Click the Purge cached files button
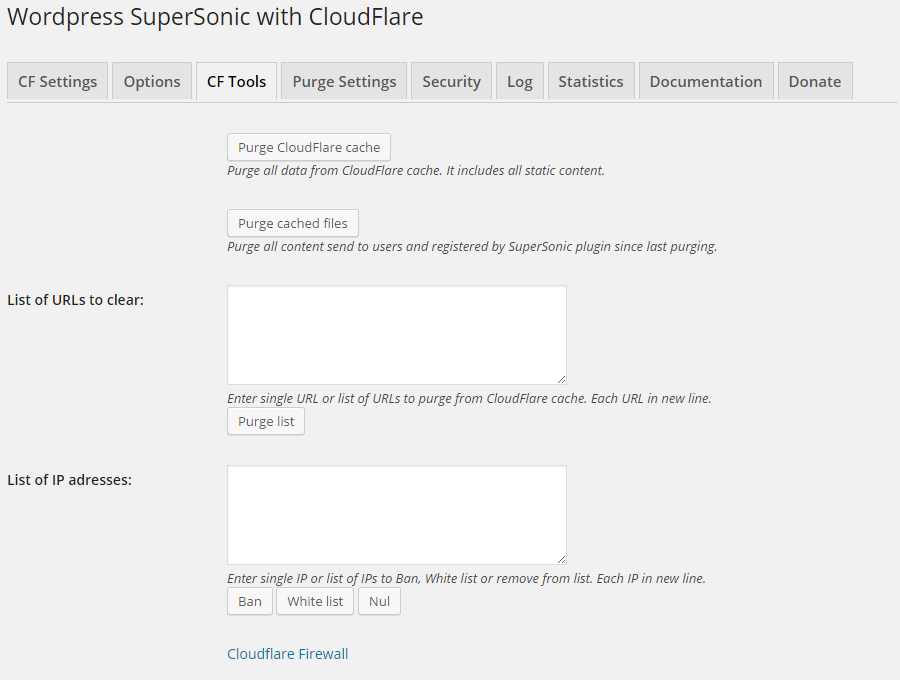Screen dimensions: 900x680 293,223
